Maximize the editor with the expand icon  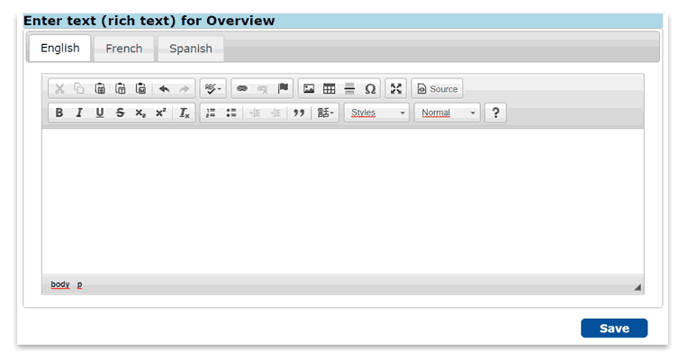pyautogui.click(x=396, y=89)
